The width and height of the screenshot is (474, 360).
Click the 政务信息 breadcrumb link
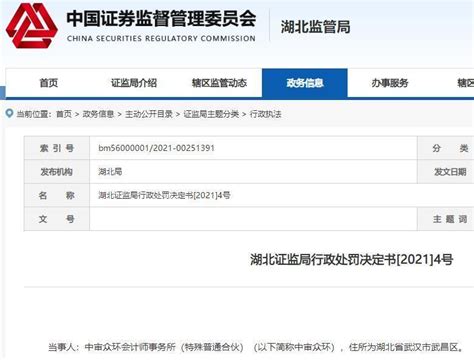tap(98, 114)
